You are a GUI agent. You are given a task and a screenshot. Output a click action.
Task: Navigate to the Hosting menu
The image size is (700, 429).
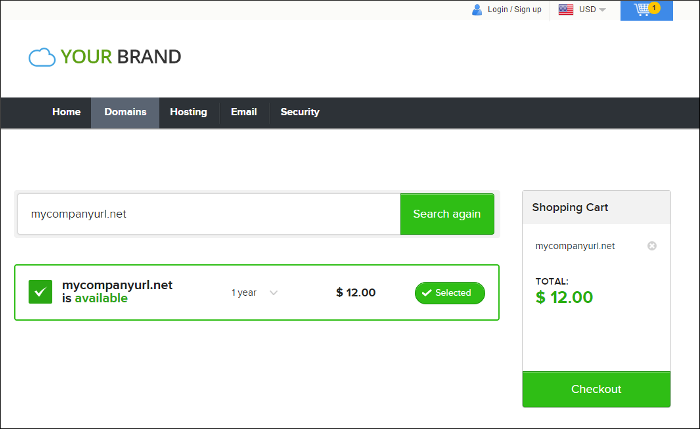click(188, 112)
